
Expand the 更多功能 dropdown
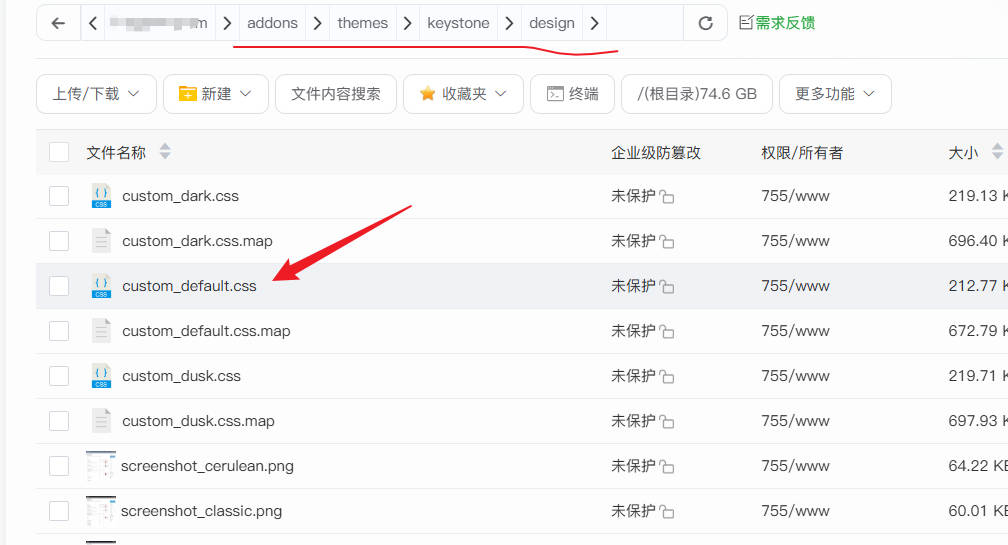coord(834,94)
